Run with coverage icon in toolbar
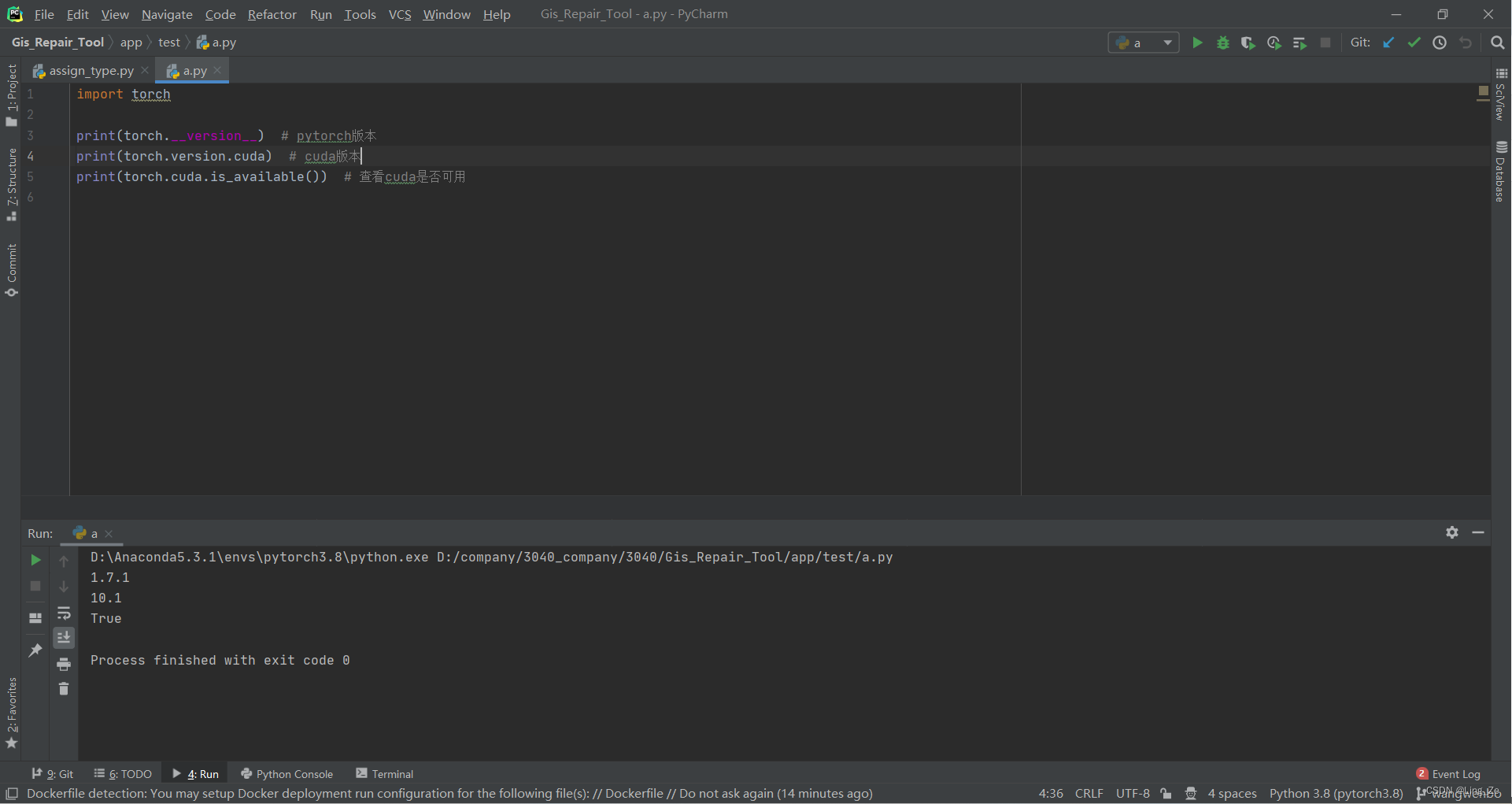 (x=1248, y=43)
